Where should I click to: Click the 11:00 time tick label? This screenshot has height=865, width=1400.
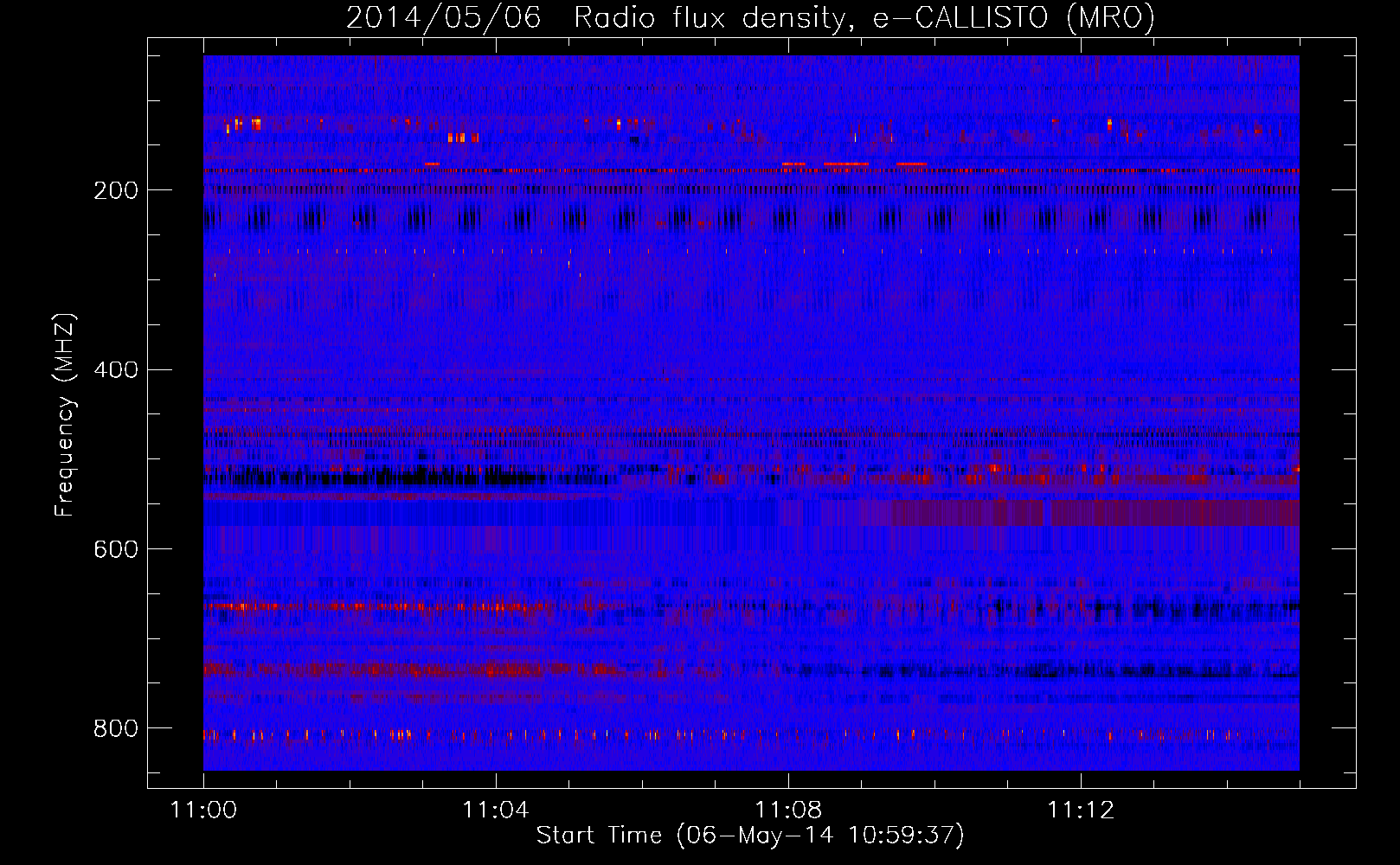(203, 811)
